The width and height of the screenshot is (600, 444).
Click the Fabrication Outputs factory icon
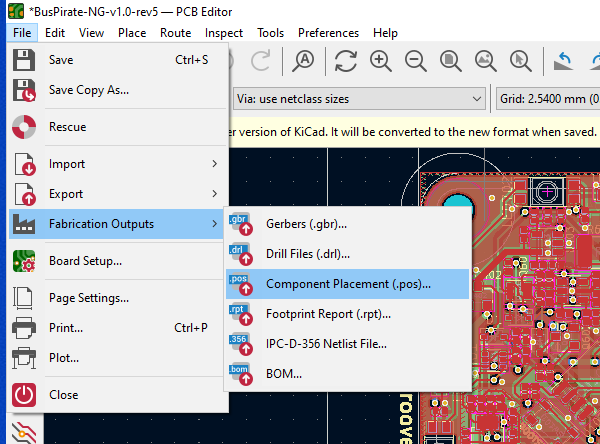coord(24,224)
